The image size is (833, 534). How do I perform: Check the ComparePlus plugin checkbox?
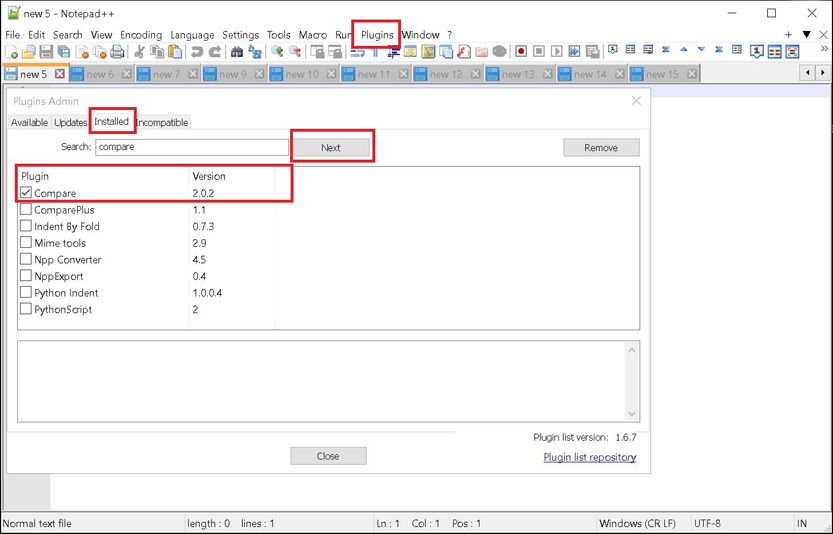click(x=26, y=209)
